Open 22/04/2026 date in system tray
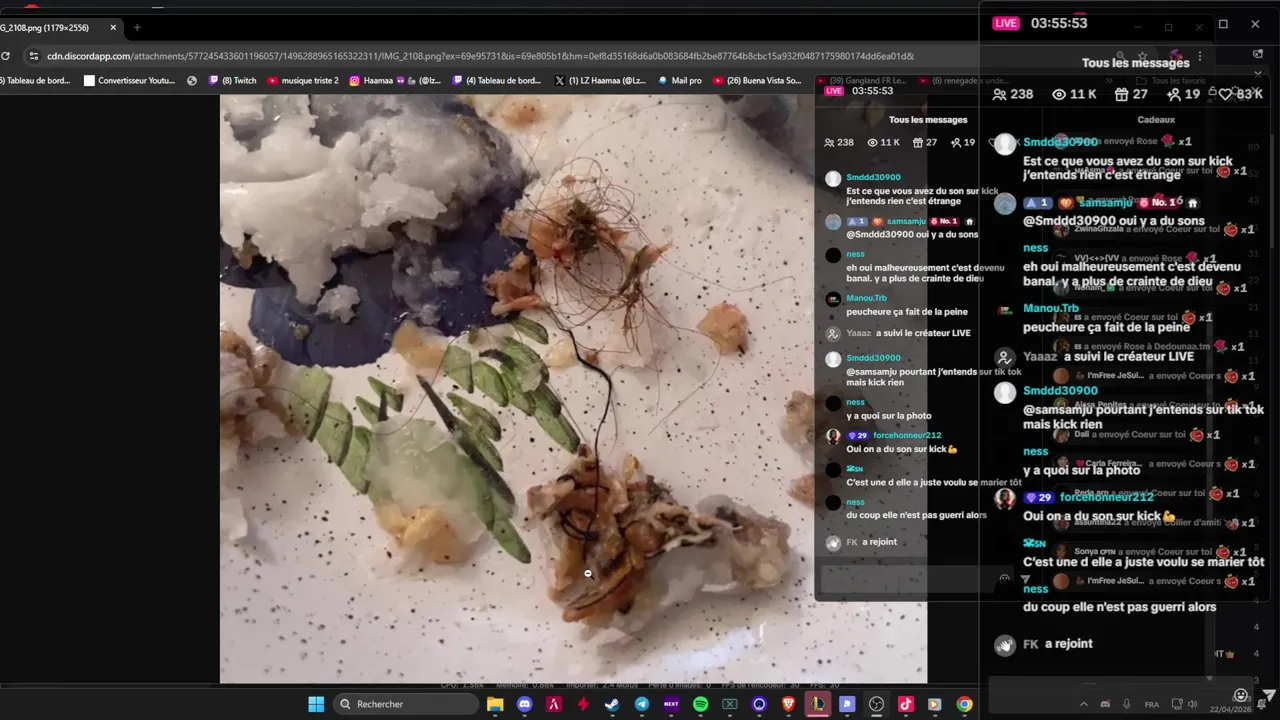Screen dimensions: 1280x720 [1228, 709]
